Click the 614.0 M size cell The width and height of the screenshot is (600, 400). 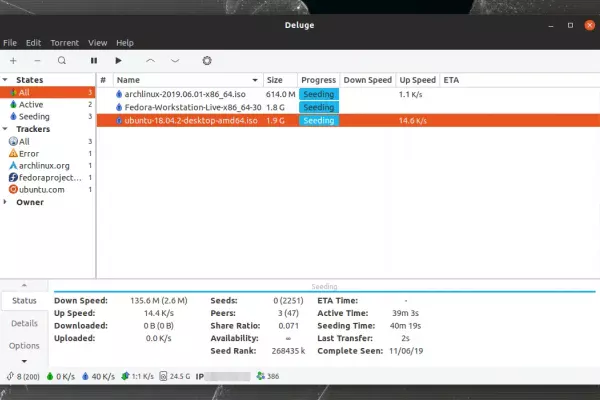tap(280, 94)
